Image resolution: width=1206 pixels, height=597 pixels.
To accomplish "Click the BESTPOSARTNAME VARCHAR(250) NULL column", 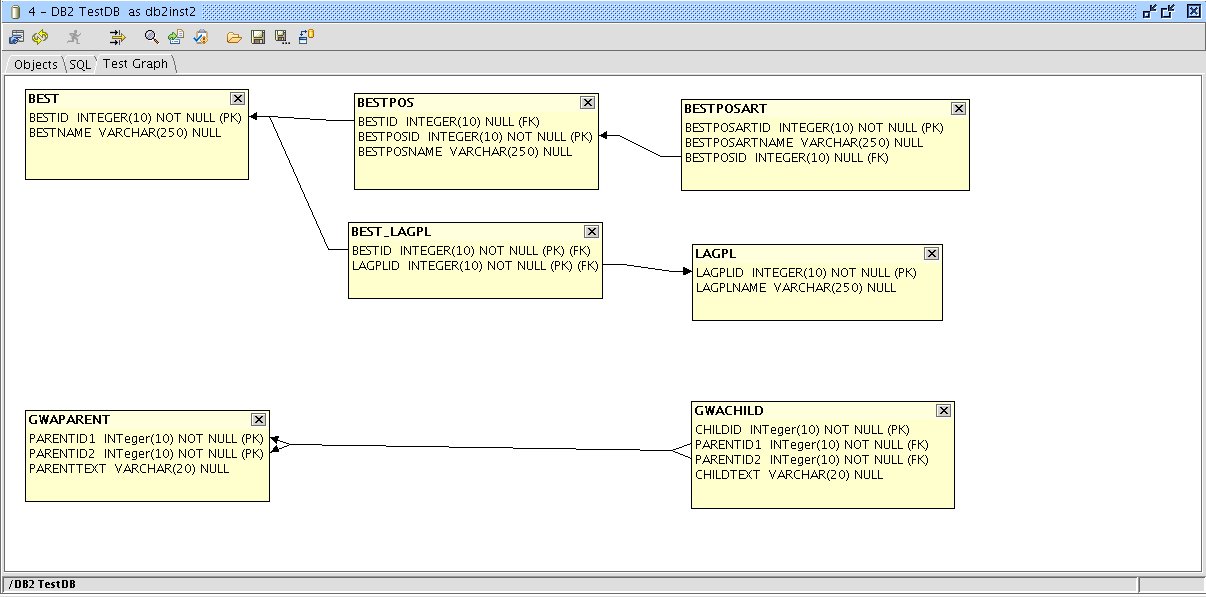I will [804, 143].
